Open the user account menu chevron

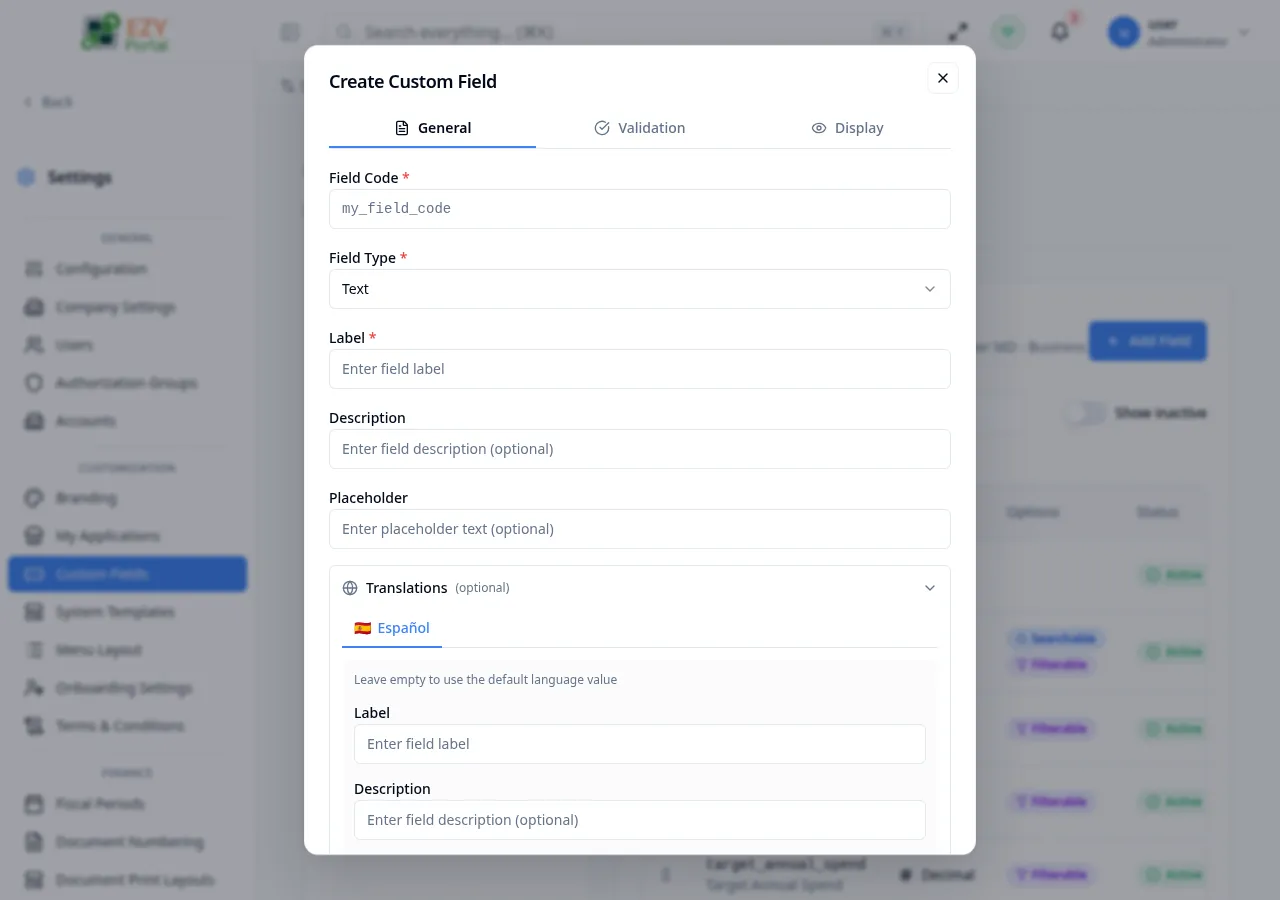click(x=1244, y=32)
